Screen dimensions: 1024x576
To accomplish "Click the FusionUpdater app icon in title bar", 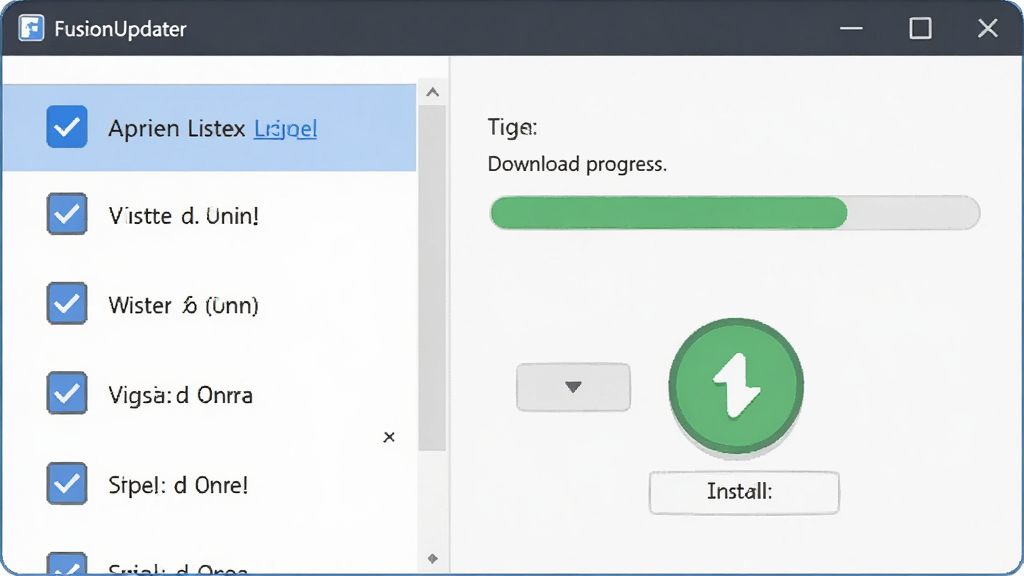I will pyautogui.click(x=31, y=28).
